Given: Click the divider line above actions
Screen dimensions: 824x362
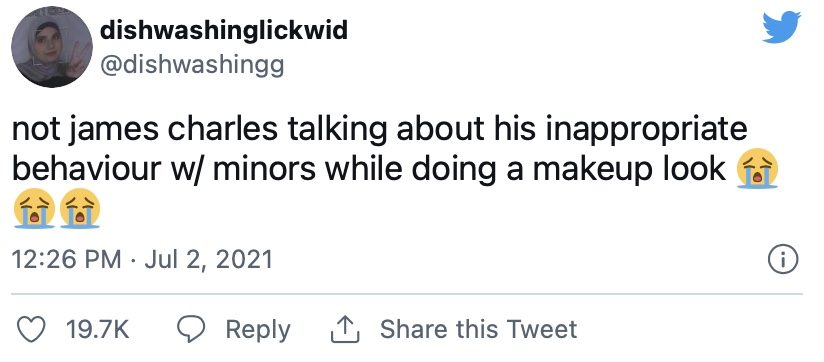Looking at the screenshot, I should point(407,294).
